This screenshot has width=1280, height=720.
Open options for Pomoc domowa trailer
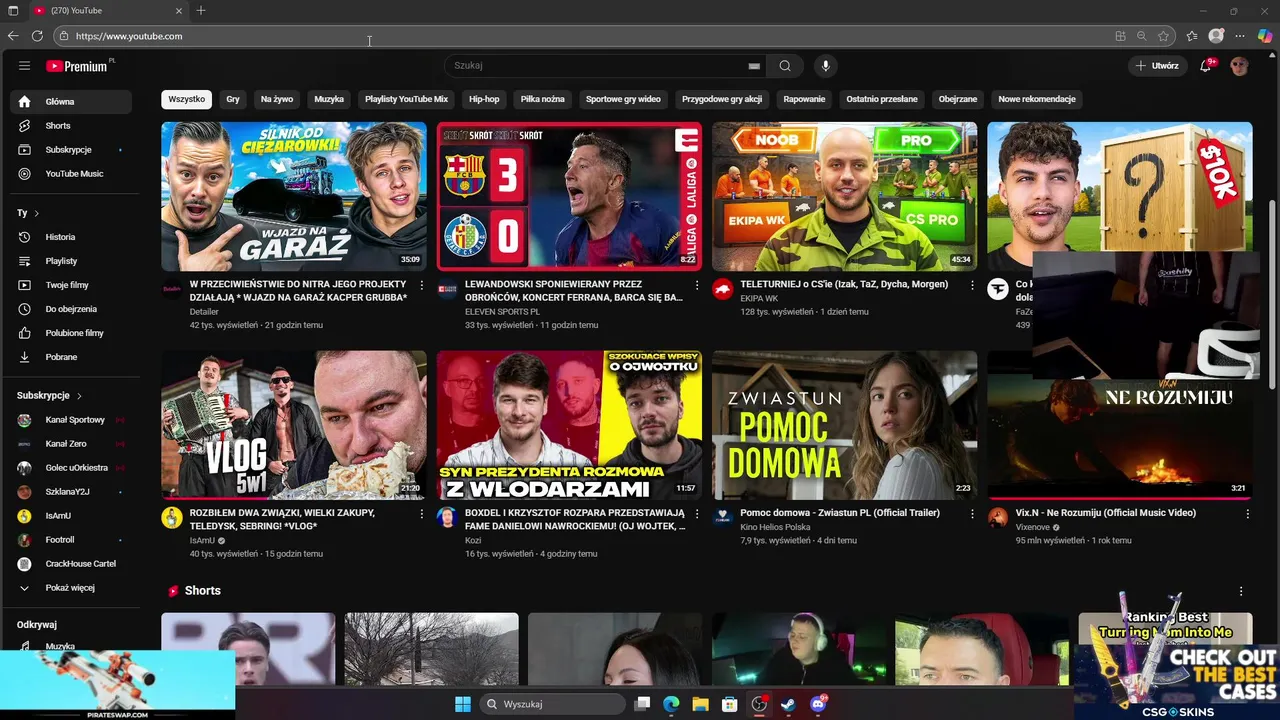pos(972,513)
